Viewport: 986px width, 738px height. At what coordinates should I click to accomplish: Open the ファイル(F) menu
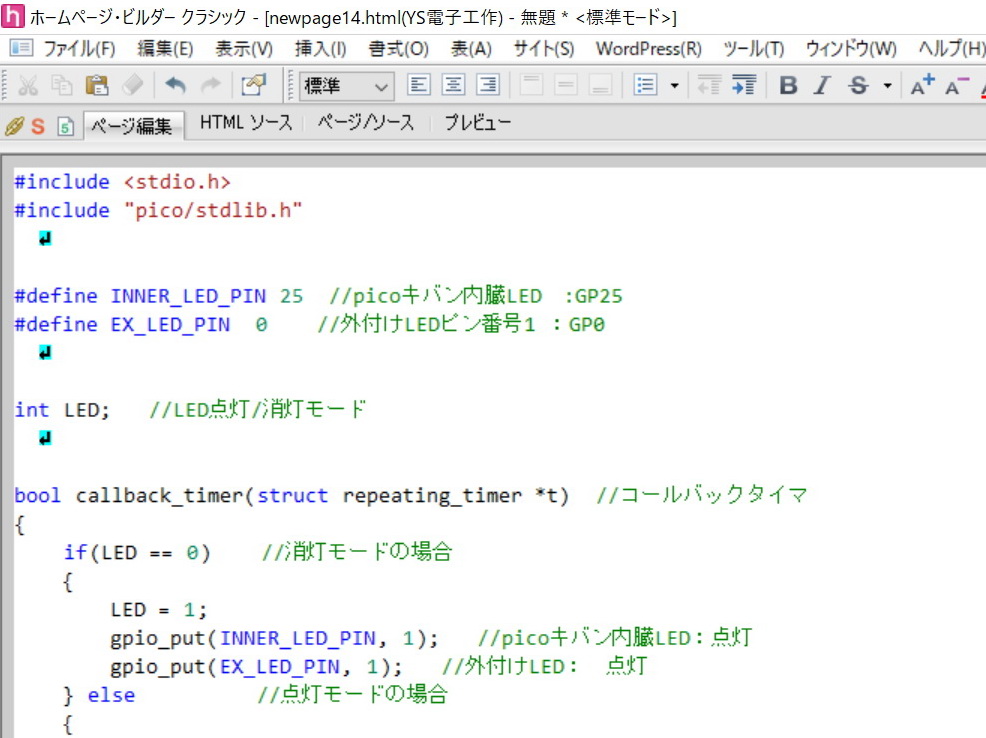coord(78,49)
